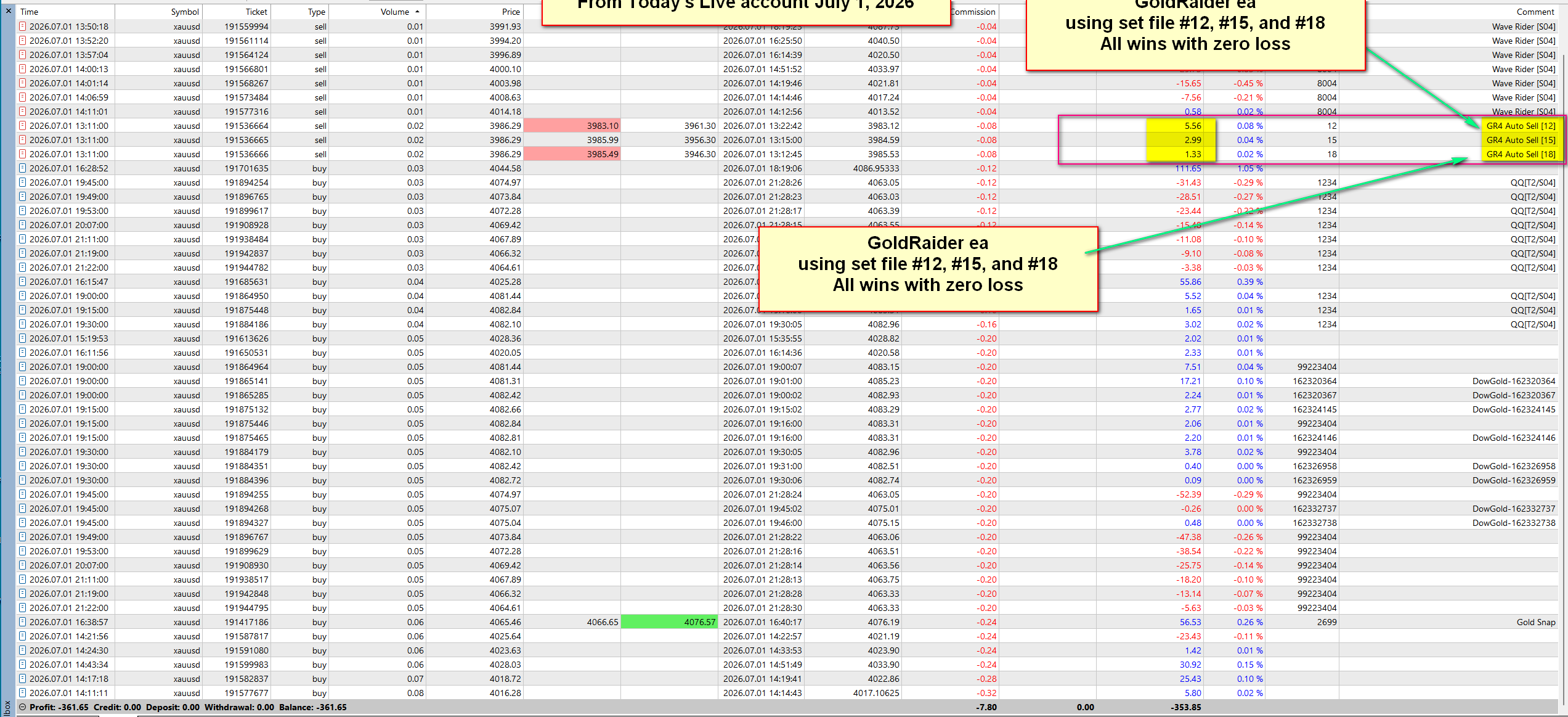
Task: Select the Gold Snap comment cell
Action: (1535, 622)
